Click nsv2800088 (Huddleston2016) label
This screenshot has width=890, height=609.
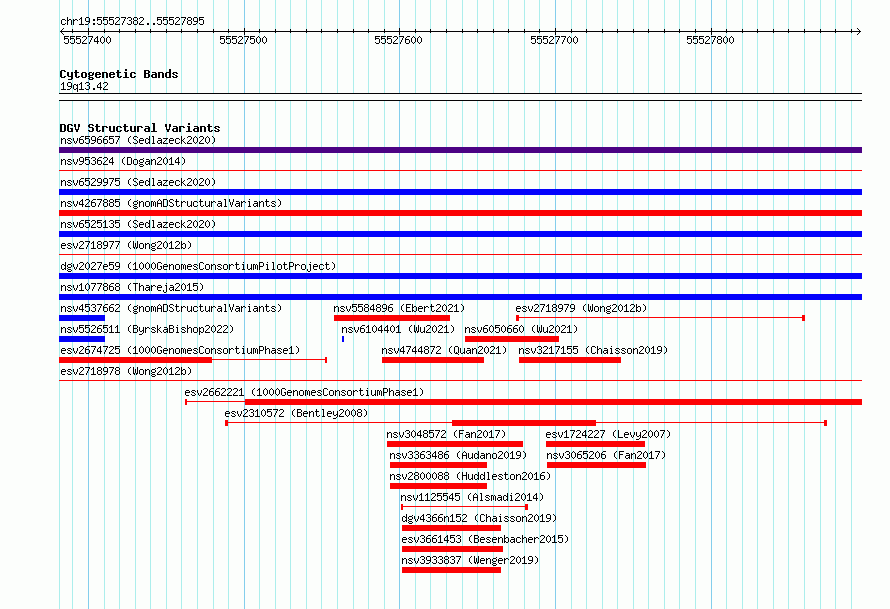(x=470, y=476)
